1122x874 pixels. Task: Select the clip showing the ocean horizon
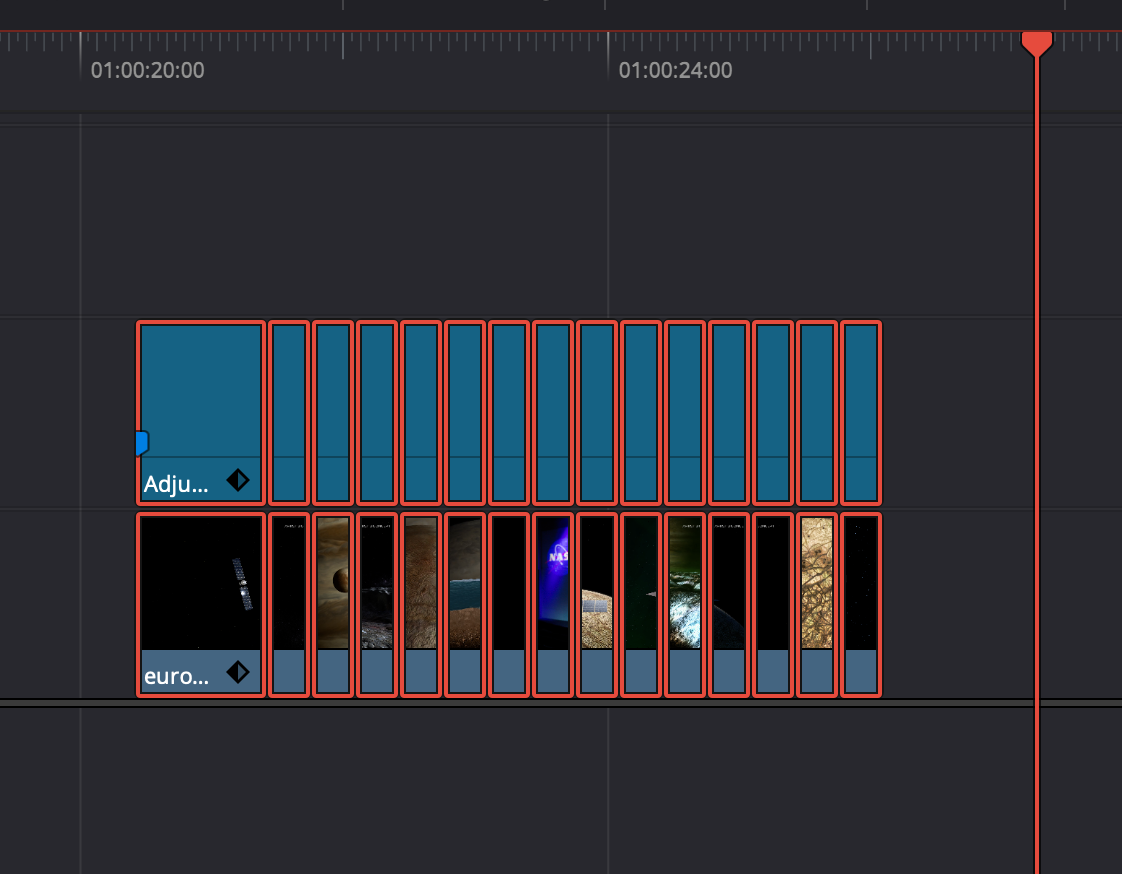465,604
